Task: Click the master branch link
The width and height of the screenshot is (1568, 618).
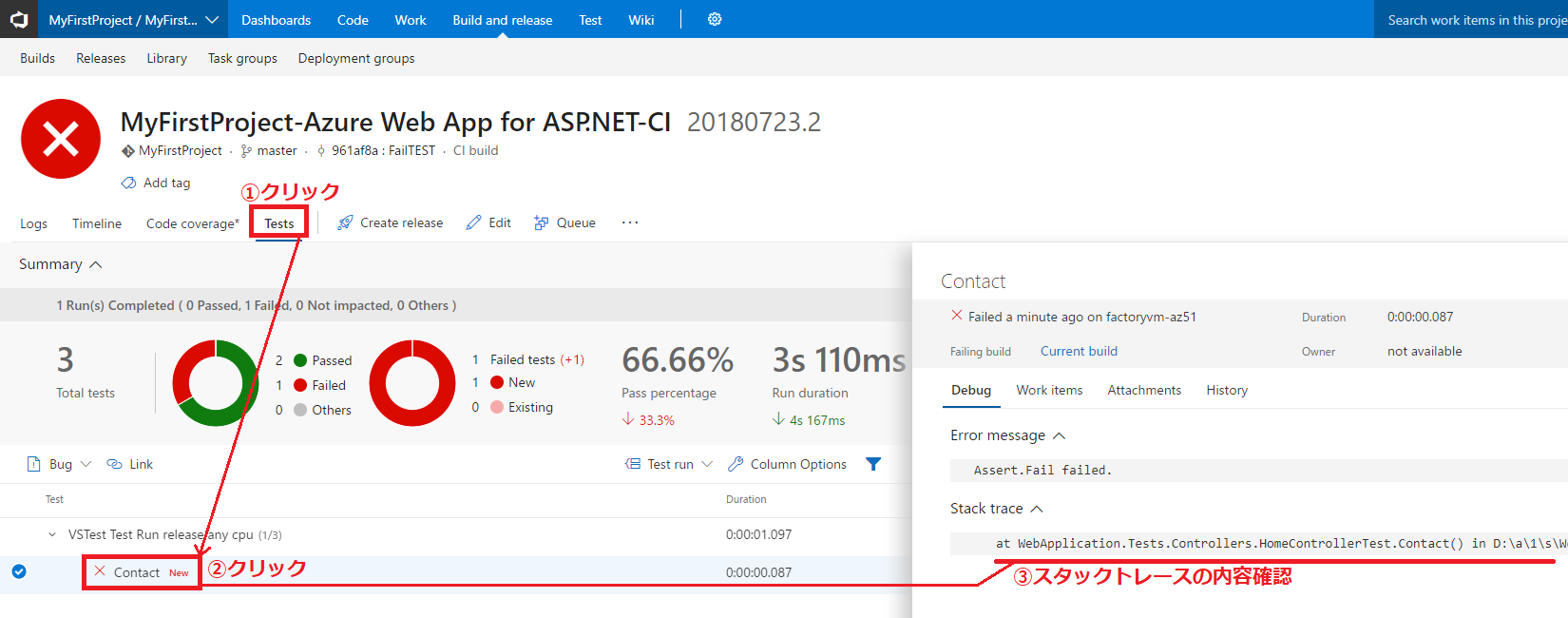Action: point(277,150)
